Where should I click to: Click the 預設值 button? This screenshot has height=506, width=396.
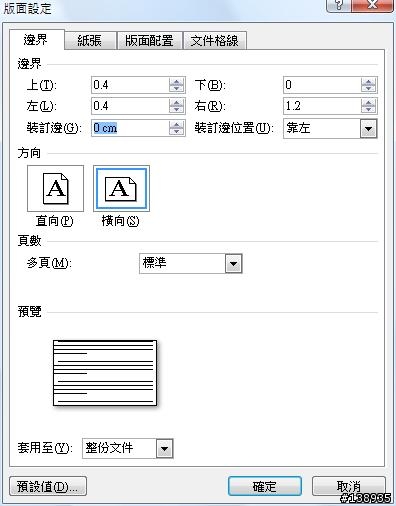point(48,486)
